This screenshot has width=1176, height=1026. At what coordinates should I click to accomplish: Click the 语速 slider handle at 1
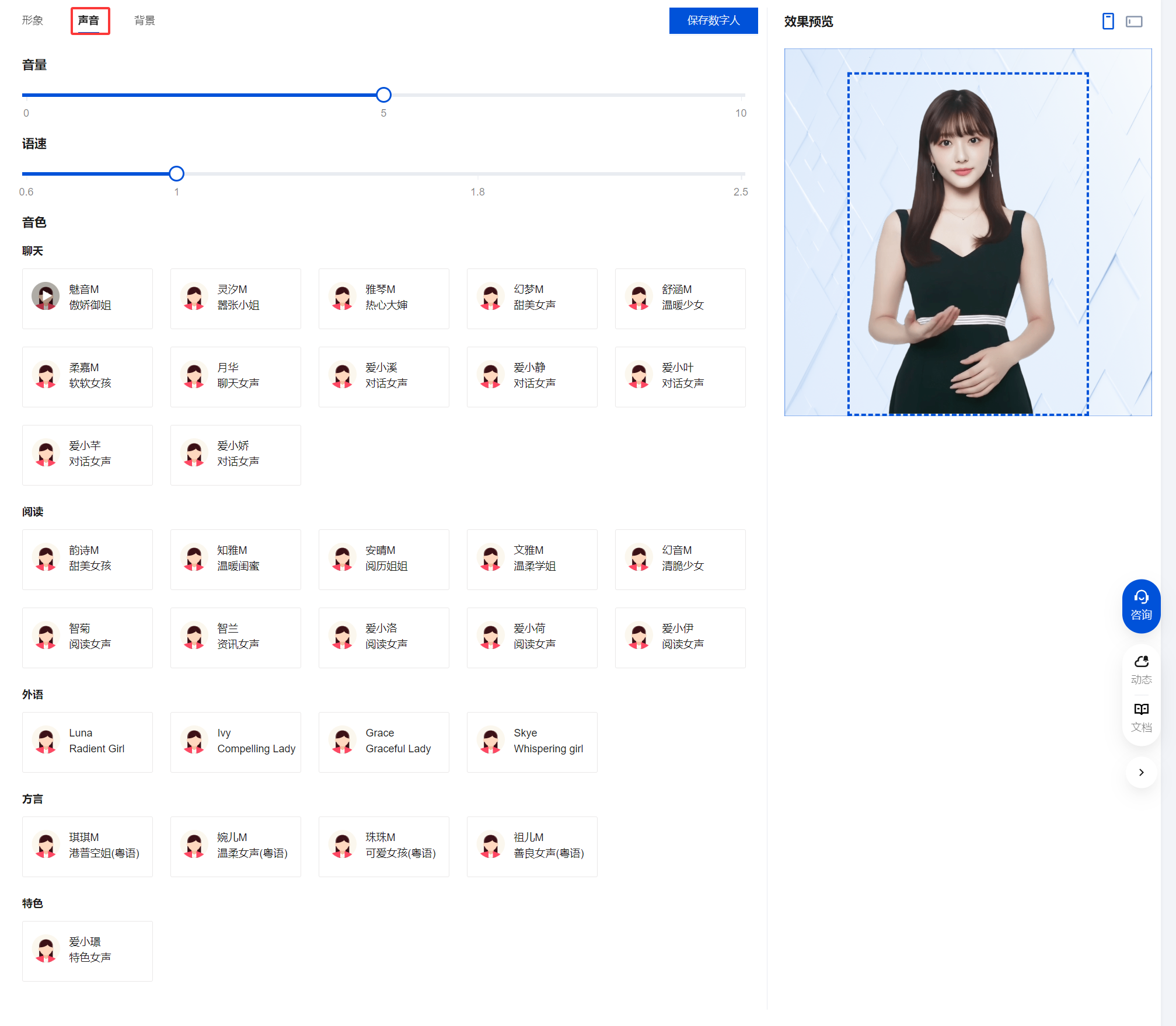[x=176, y=173]
